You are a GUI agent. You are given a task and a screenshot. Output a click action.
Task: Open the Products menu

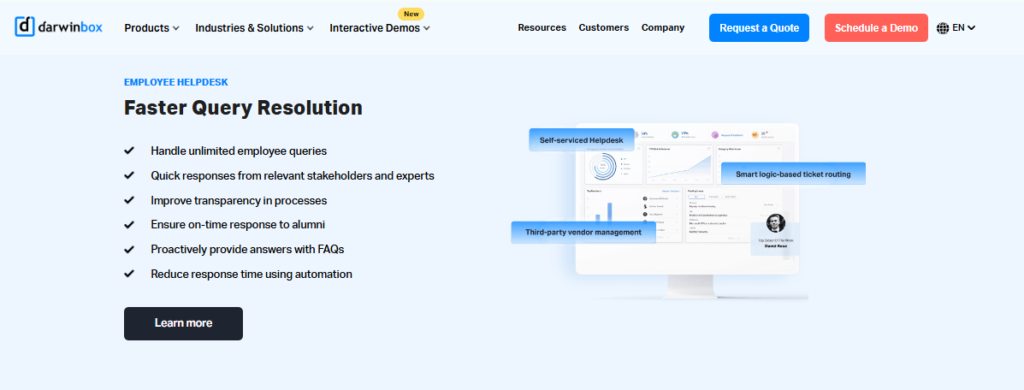click(x=152, y=28)
